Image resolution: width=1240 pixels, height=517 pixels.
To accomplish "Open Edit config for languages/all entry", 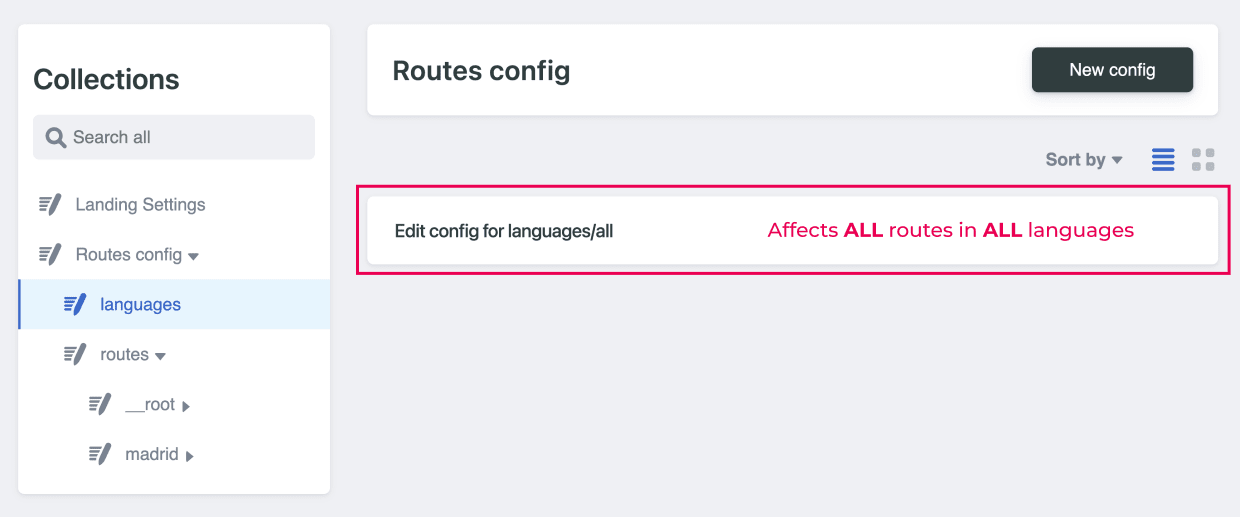I will 792,231.
